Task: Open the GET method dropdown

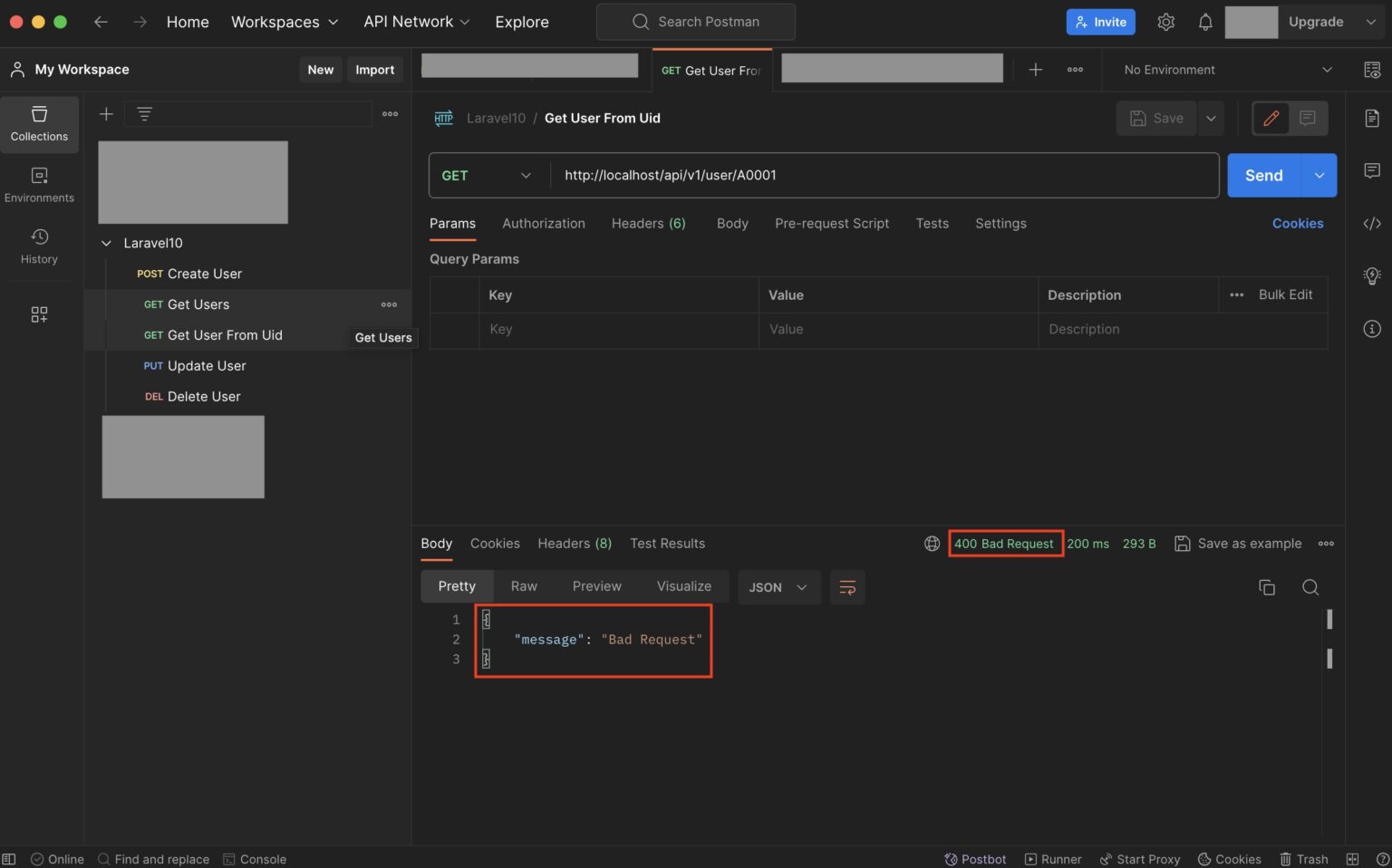Action: [487, 175]
